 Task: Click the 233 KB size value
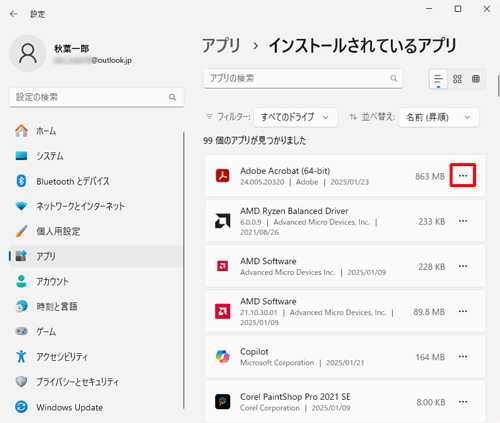point(432,221)
